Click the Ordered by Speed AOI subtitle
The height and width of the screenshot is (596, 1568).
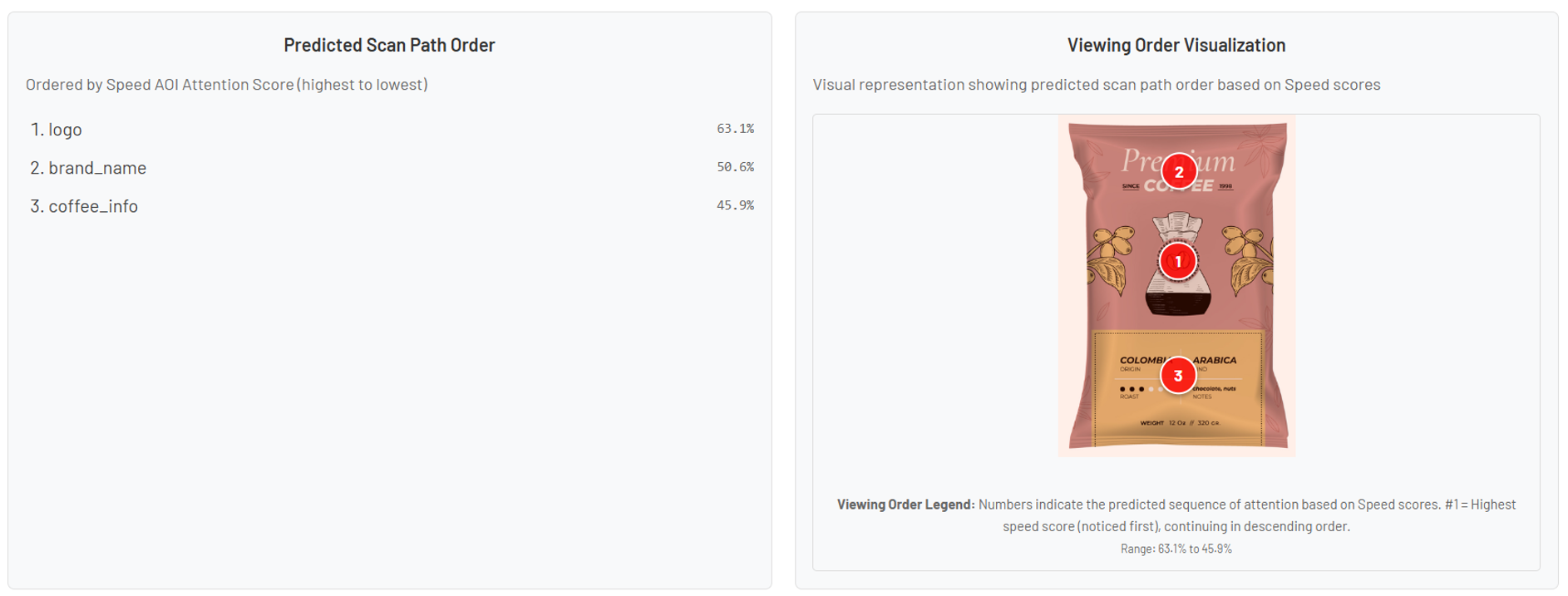(227, 85)
